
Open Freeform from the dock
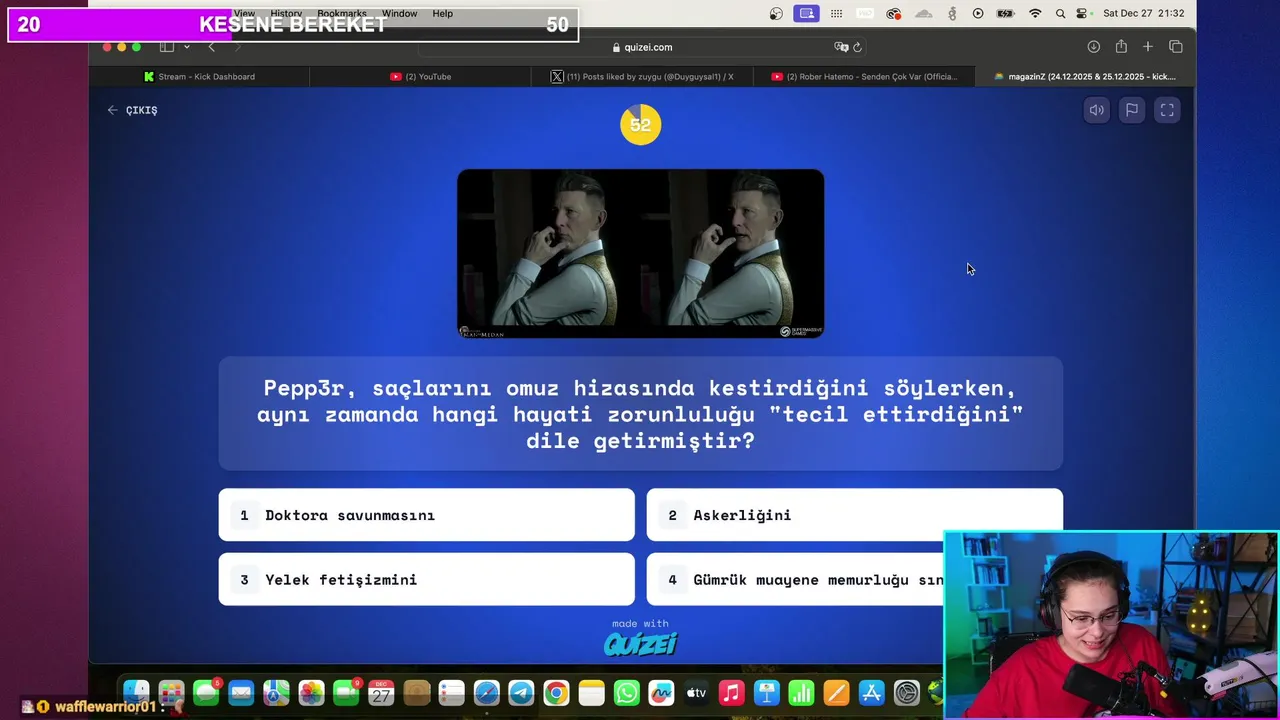[x=661, y=692]
